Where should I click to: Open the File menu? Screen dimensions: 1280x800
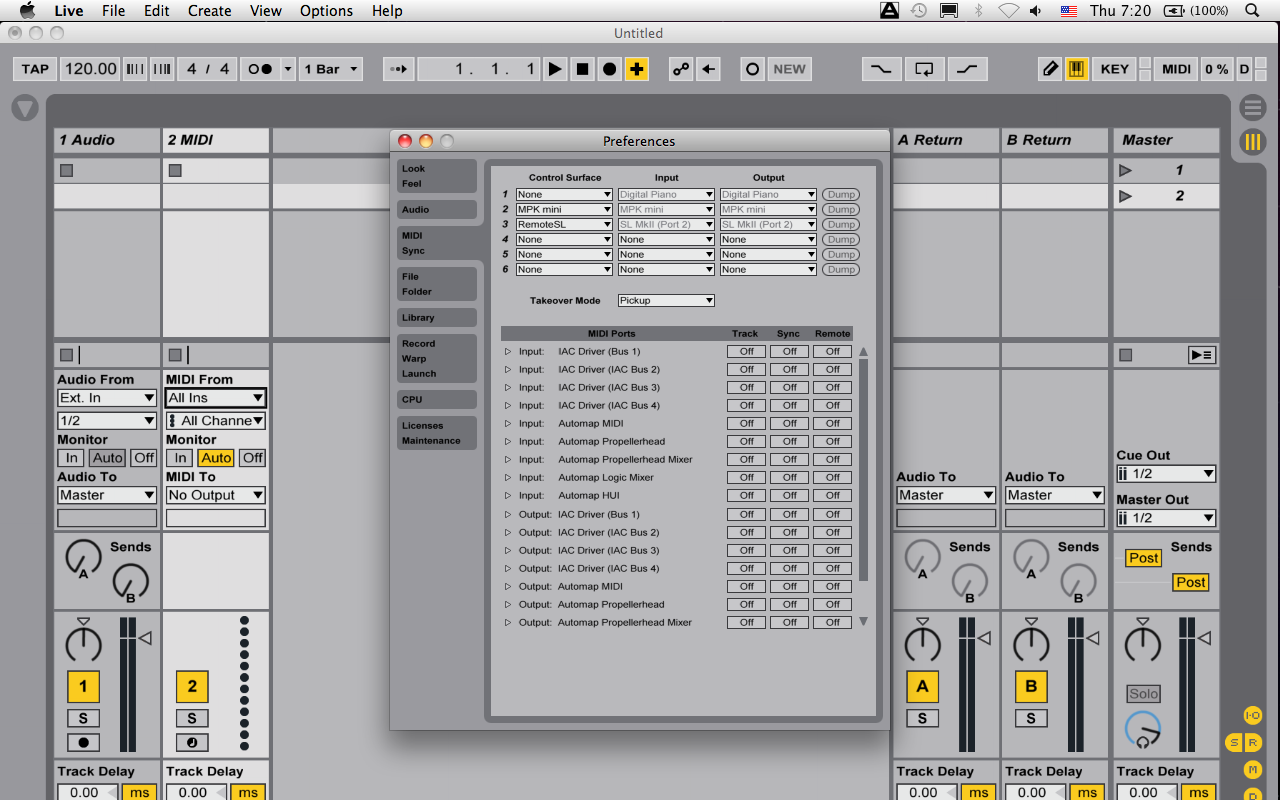pos(113,11)
